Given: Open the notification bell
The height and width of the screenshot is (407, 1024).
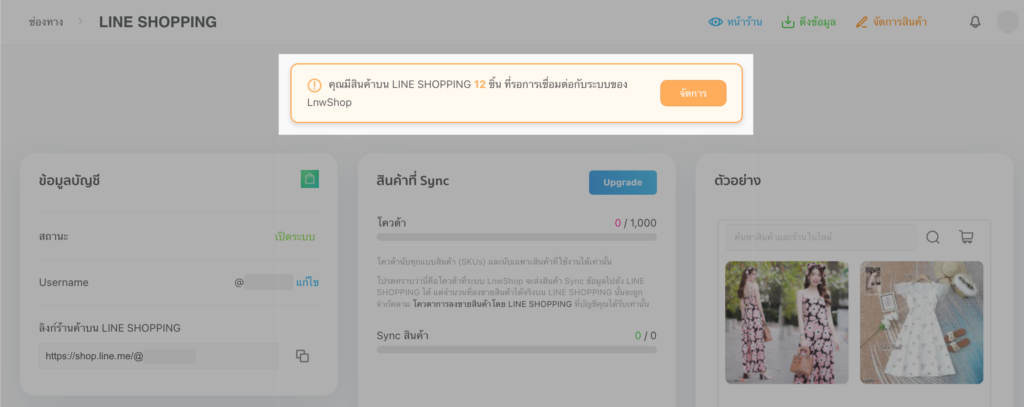Looking at the screenshot, I should point(975,22).
